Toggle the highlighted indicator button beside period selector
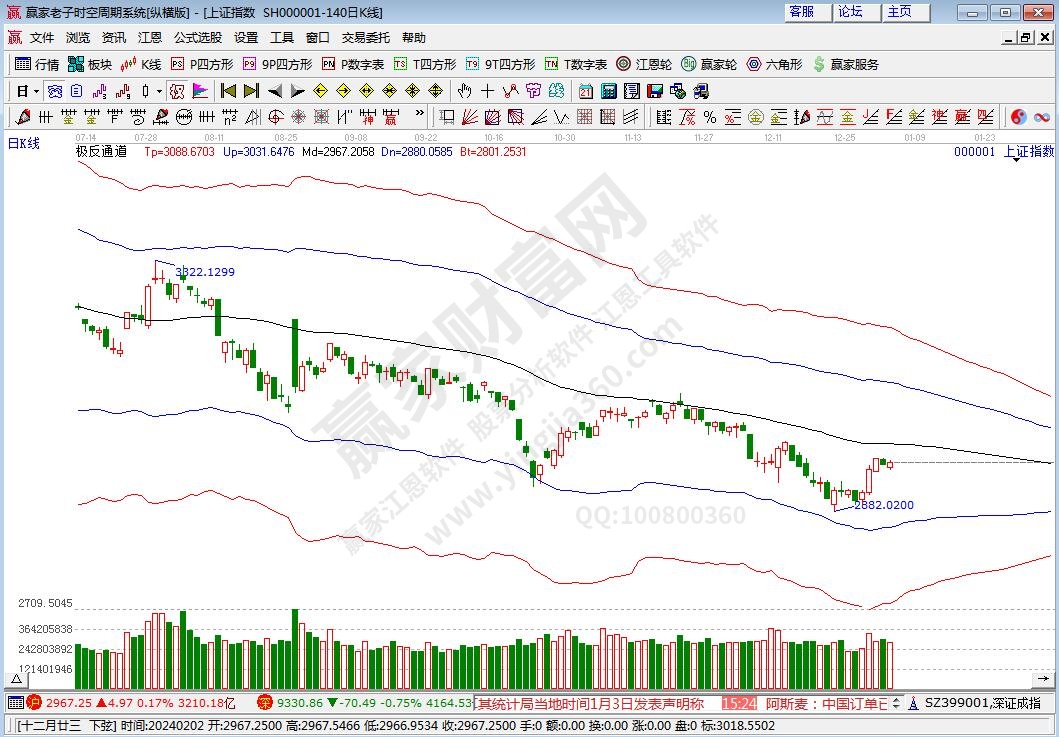 point(55,91)
